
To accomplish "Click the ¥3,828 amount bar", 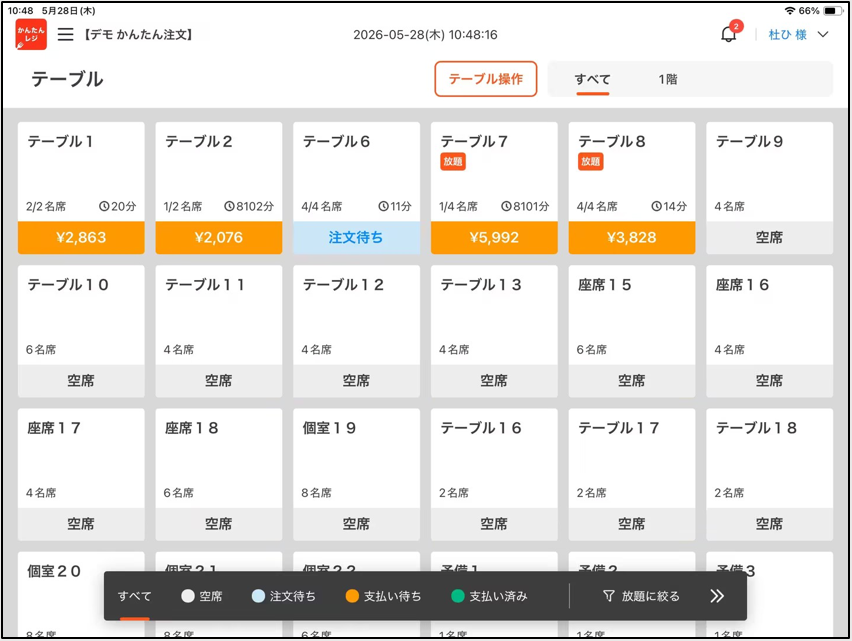I will [x=632, y=237].
